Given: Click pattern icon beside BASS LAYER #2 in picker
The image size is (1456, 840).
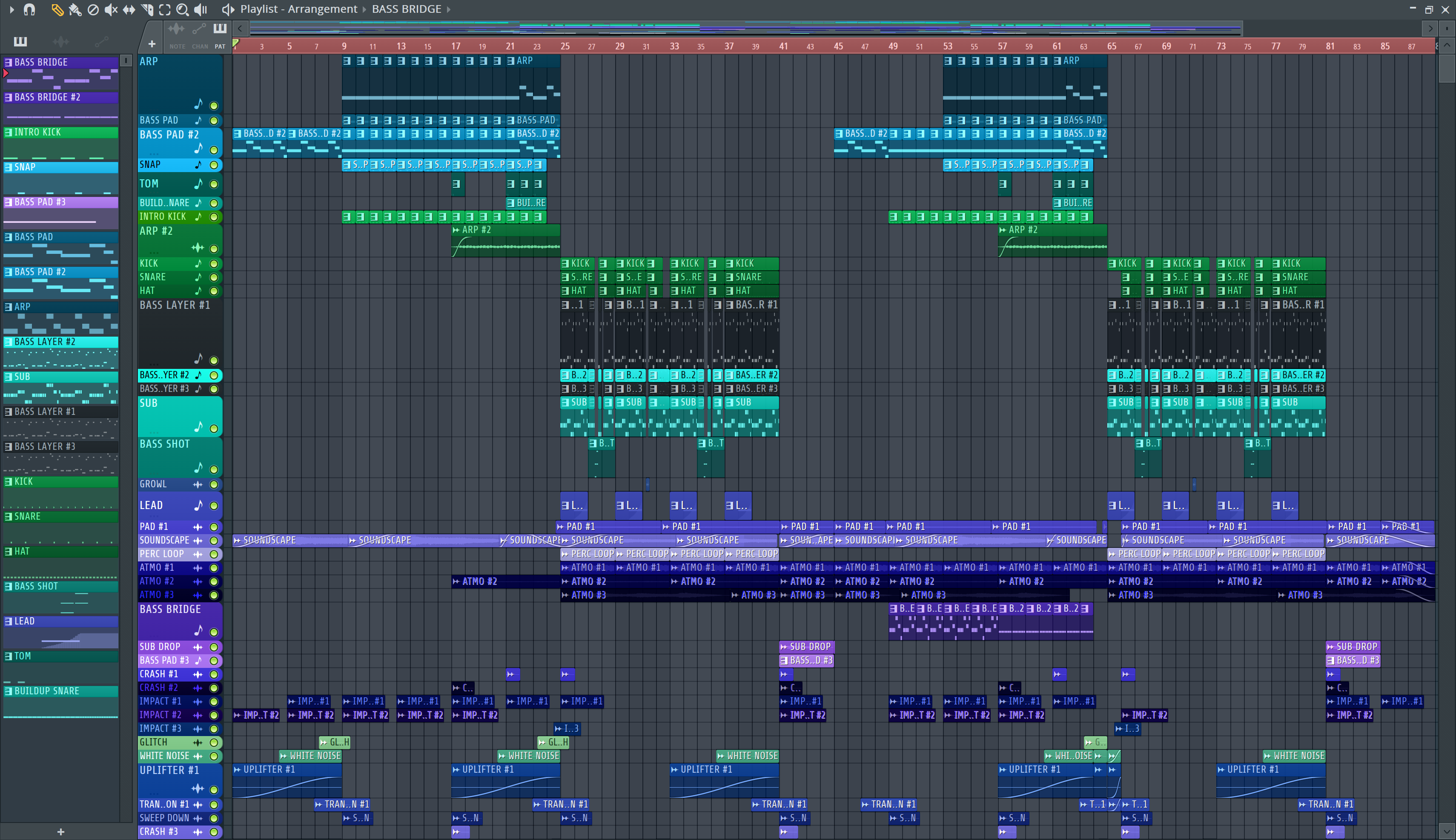Looking at the screenshot, I should click(x=8, y=342).
